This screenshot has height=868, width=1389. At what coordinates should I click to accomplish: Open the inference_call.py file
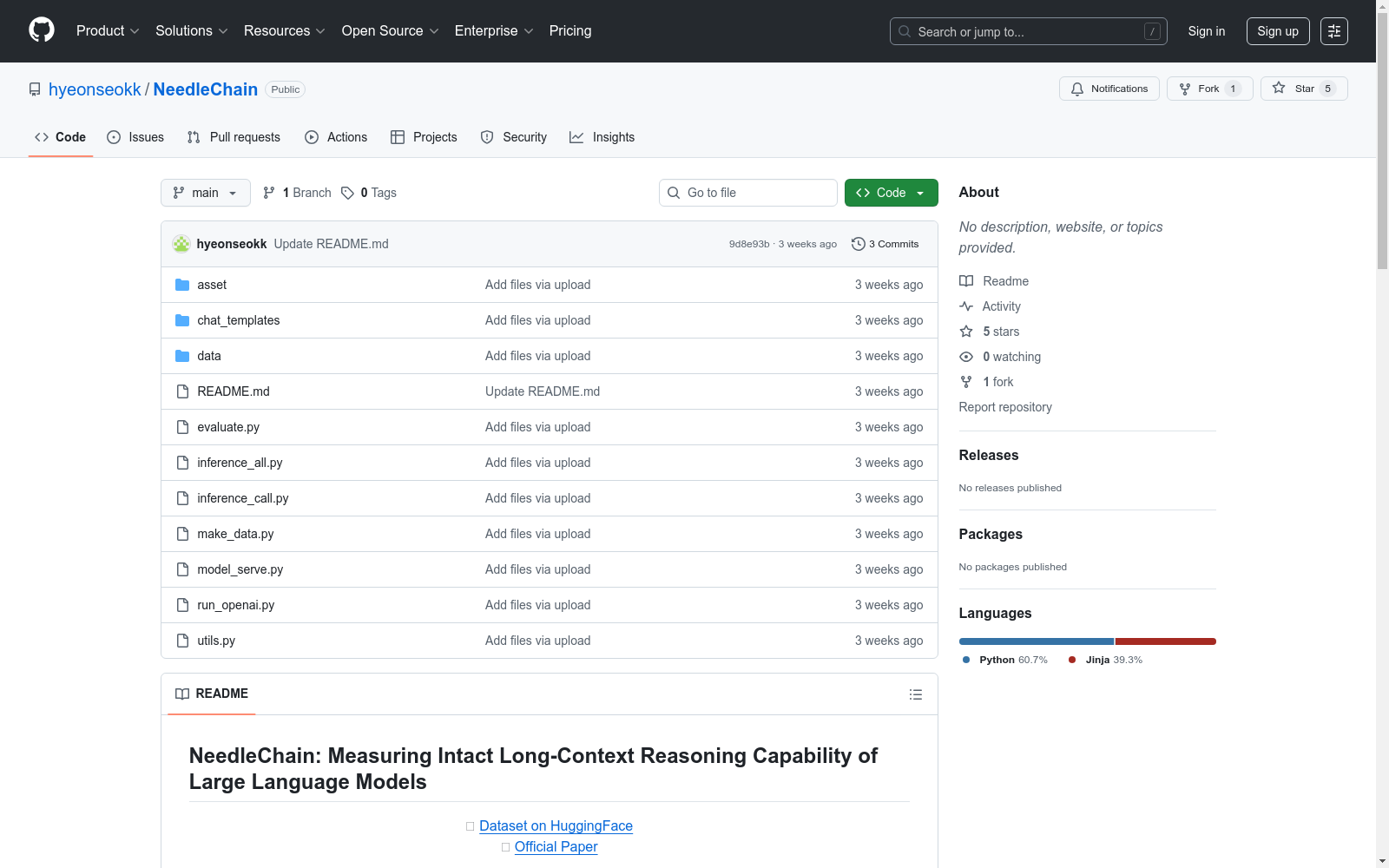243,498
